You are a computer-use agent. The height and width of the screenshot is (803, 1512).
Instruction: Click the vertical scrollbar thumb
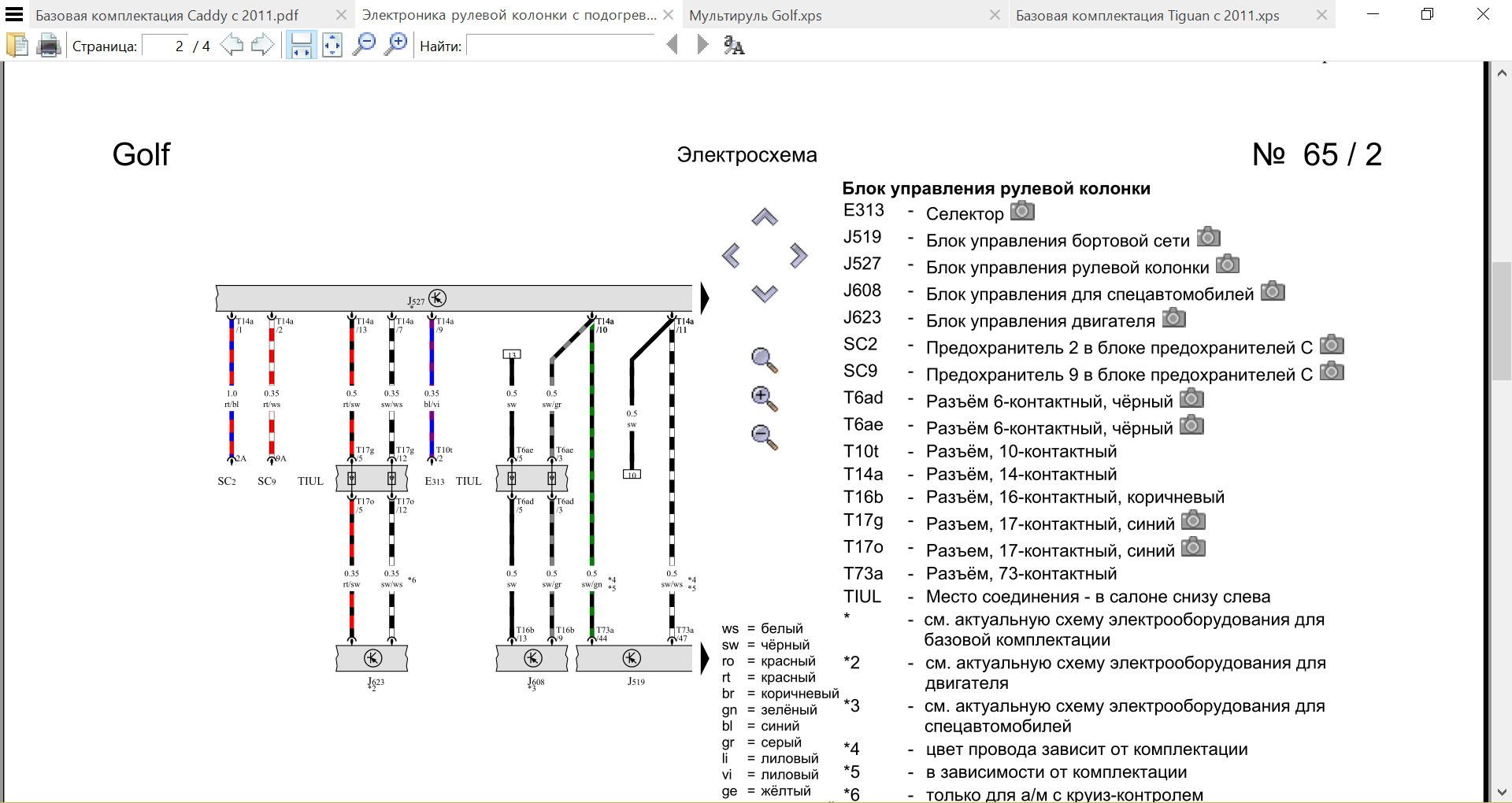1502,321
